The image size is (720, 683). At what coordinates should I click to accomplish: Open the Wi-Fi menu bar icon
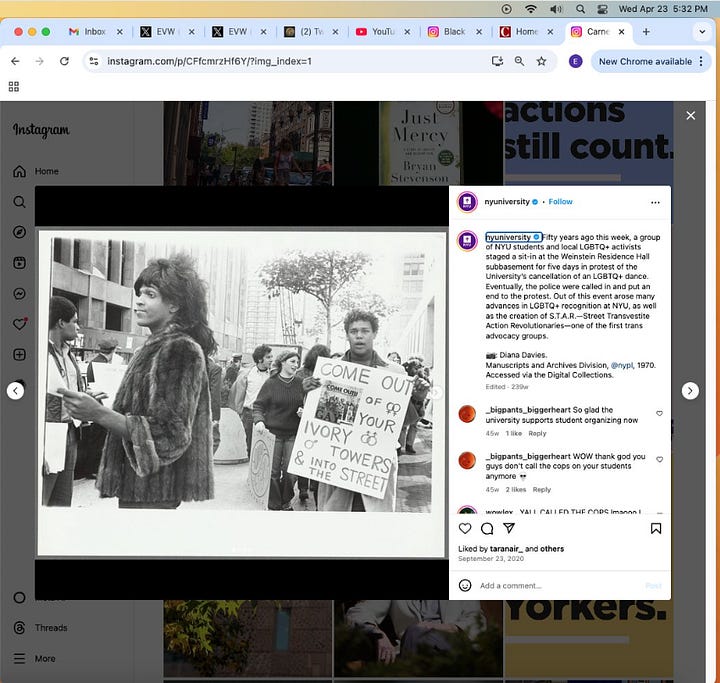point(531,9)
